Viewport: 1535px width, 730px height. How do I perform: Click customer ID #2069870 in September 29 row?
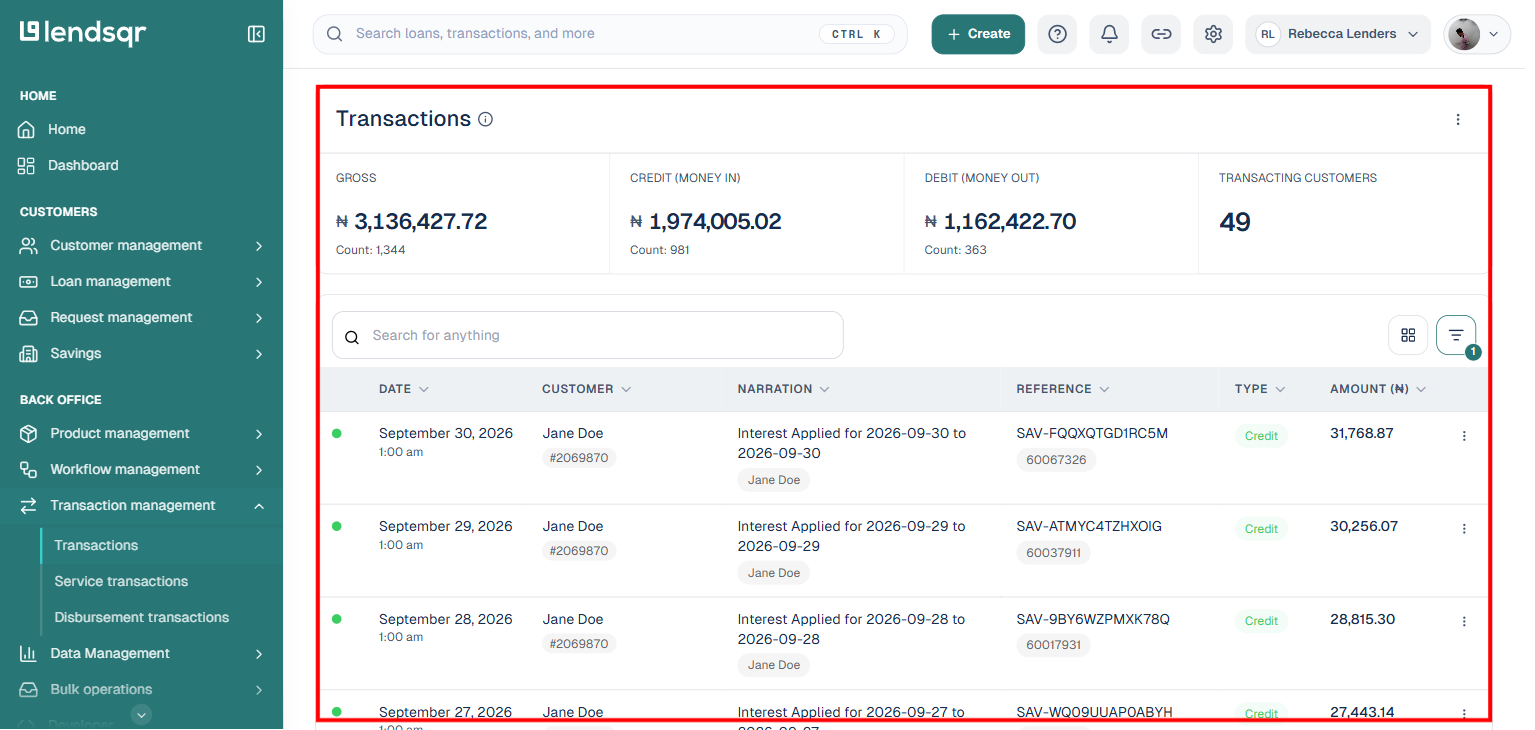(579, 551)
